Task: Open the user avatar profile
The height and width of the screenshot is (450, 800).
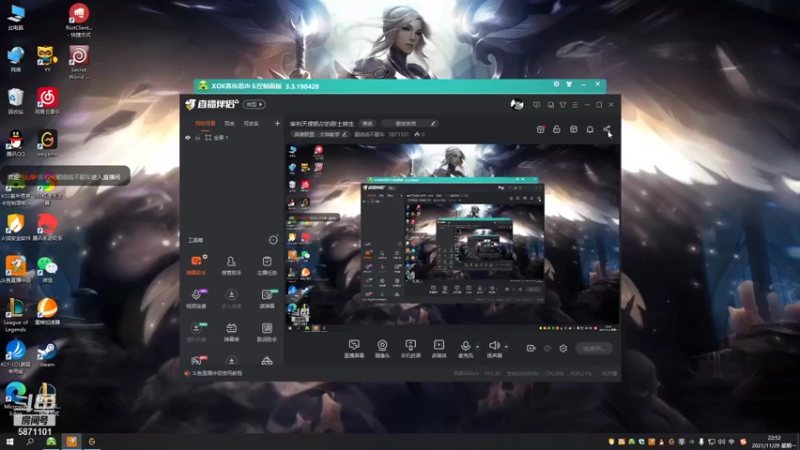Action: point(517,105)
